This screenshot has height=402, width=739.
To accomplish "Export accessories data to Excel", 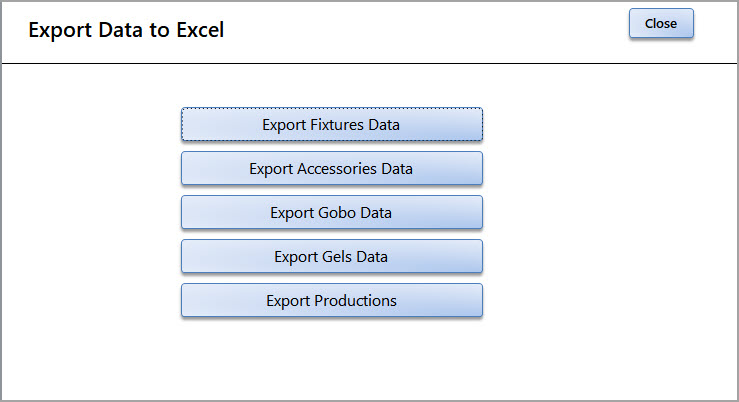I will [x=332, y=168].
